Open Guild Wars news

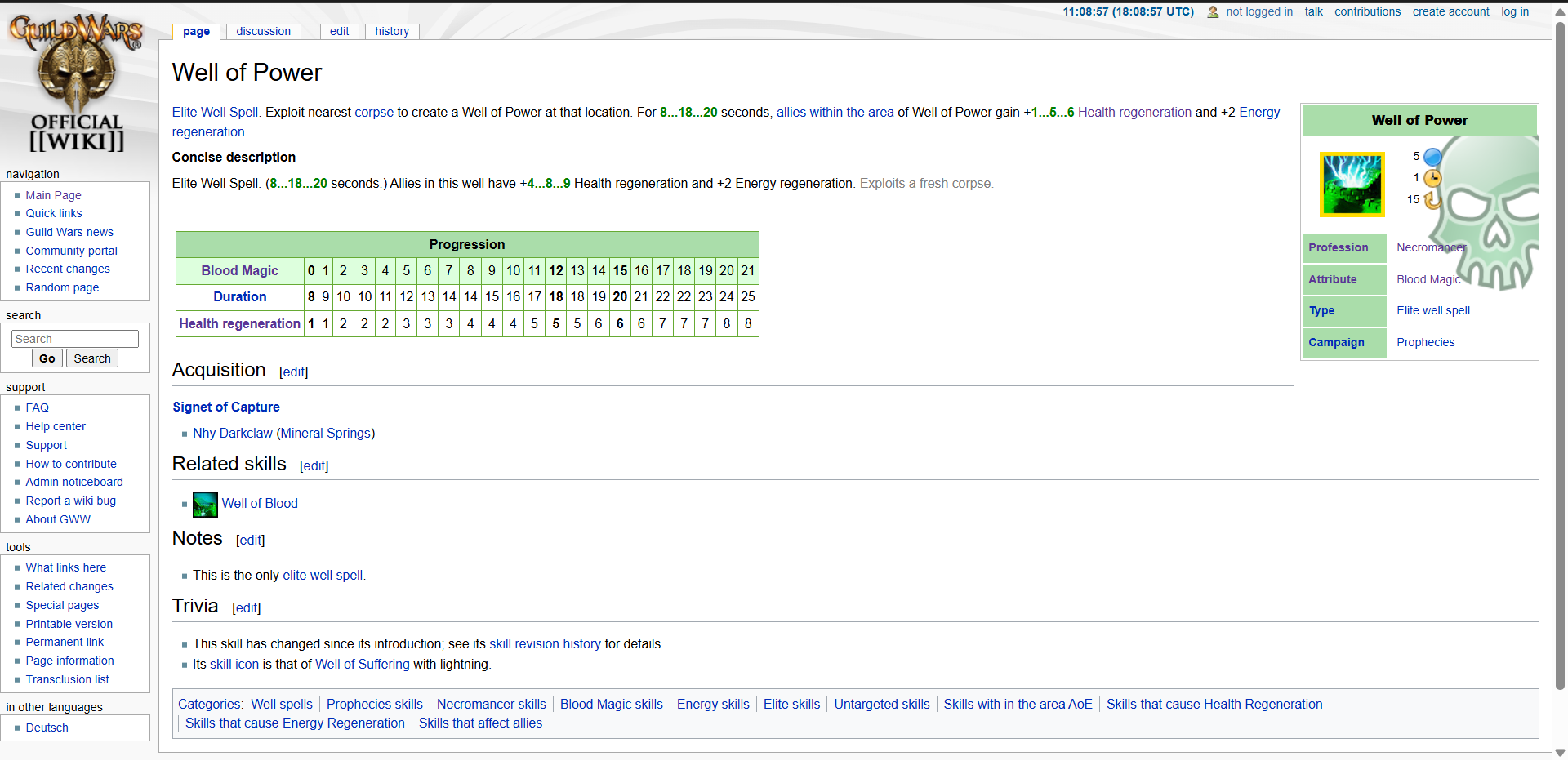click(x=69, y=232)
